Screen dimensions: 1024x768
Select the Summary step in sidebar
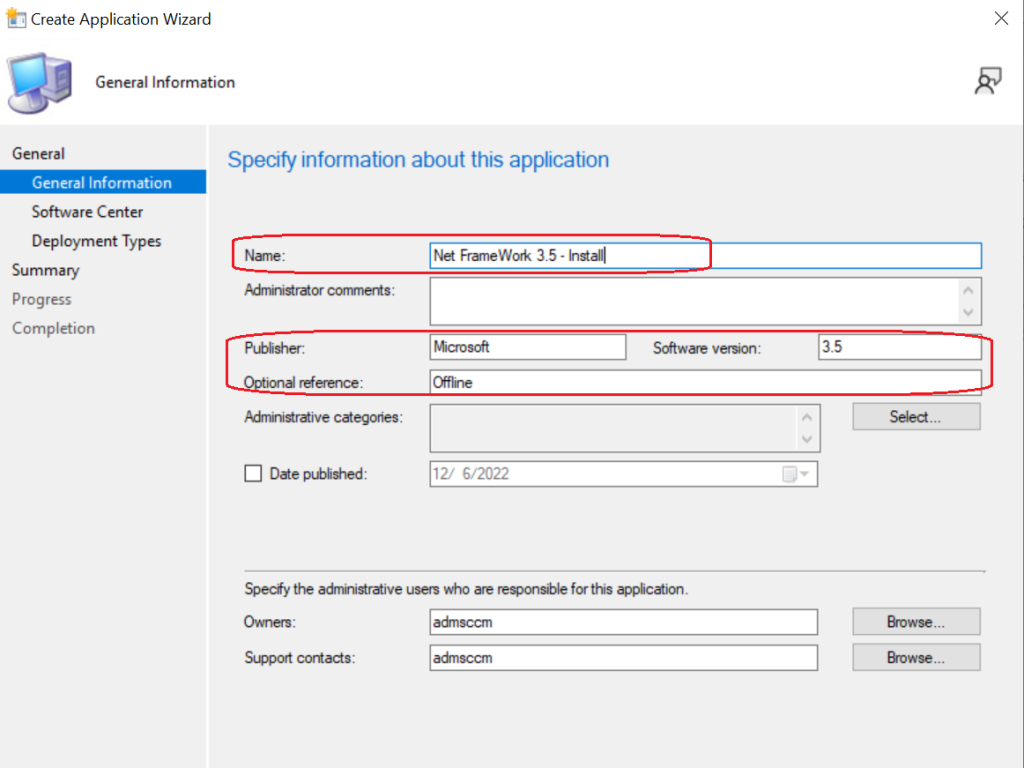pos(46,270)
